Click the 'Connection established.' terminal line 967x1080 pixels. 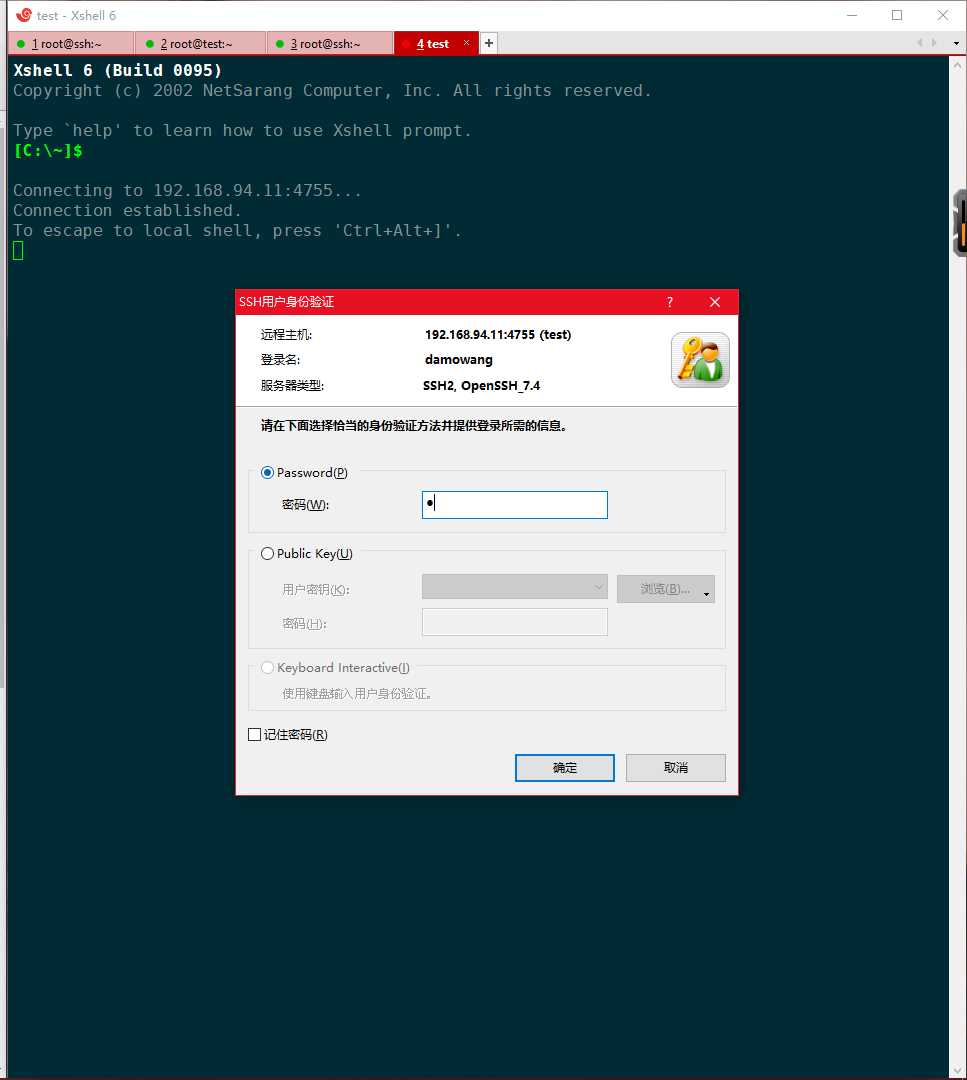pos(127,210)
